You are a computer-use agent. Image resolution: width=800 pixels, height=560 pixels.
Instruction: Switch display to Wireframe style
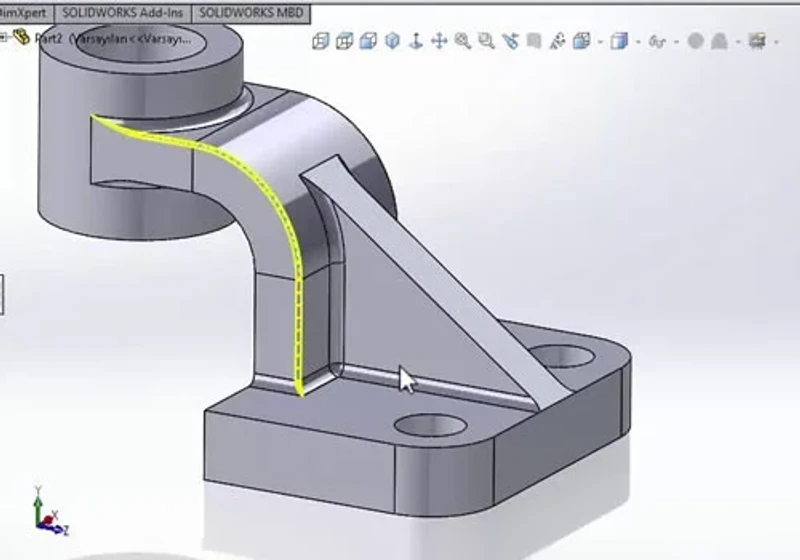click(320, 41)
